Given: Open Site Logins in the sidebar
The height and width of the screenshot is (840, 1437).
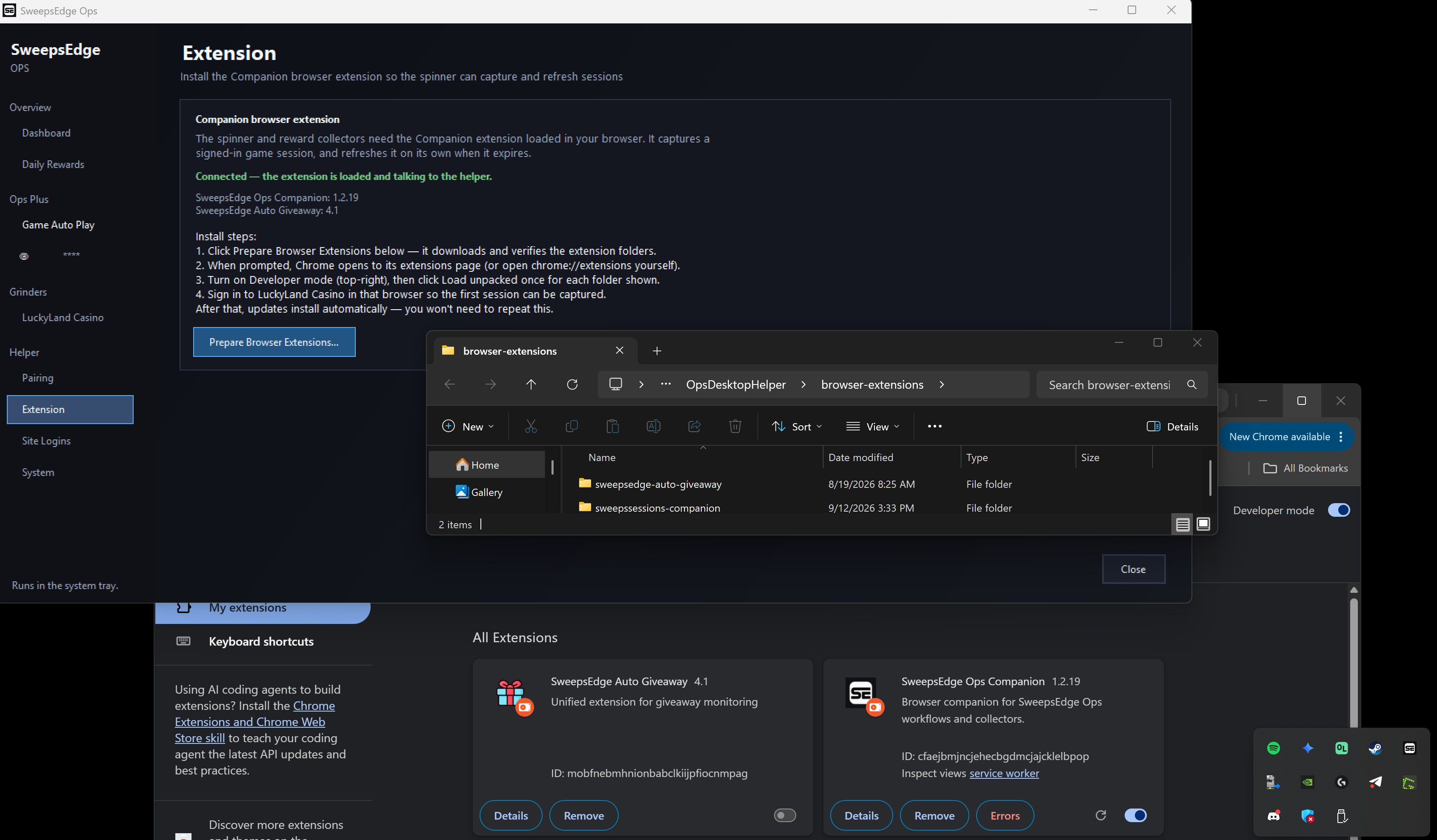Looking at the screenshot, I should click(46, 441).
